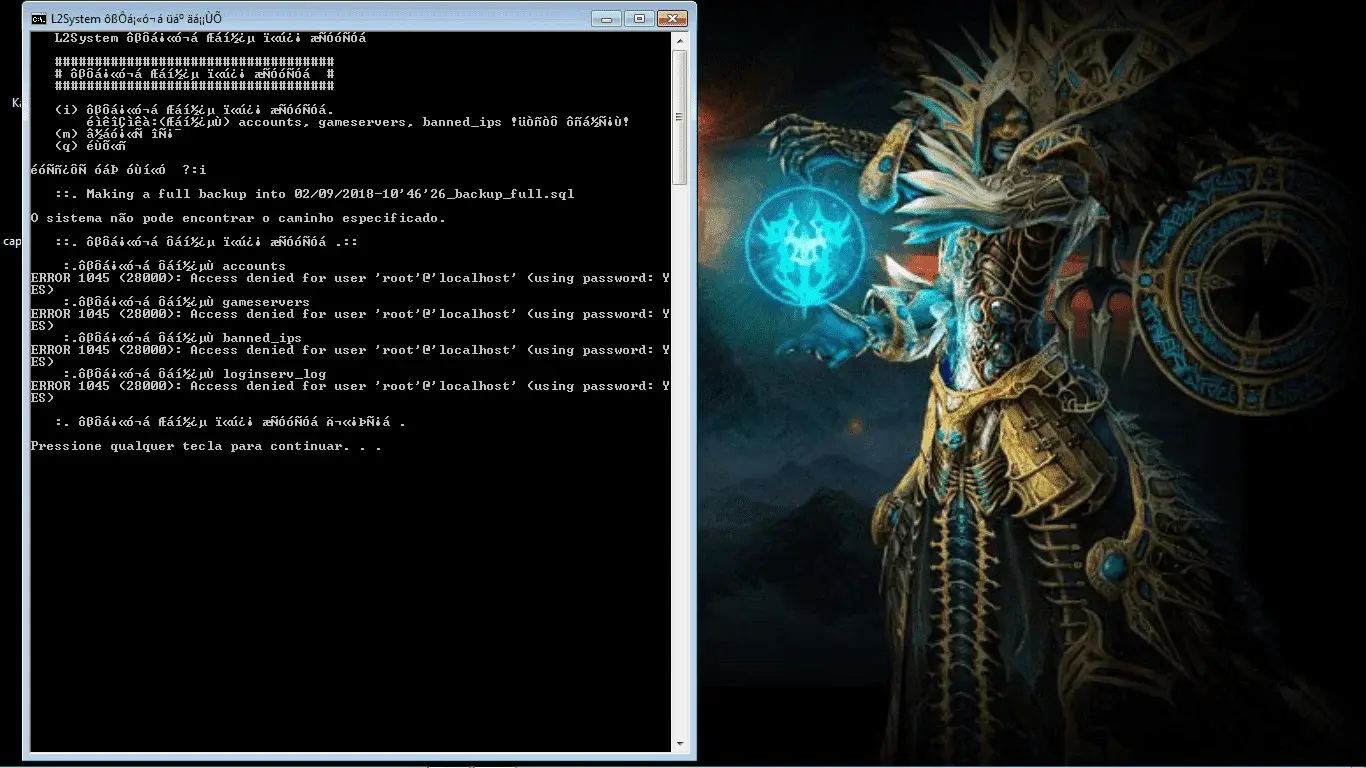
Task: Click the 'gameservers' table line in output
Action: pyautogui.click(x=186, y=302)
